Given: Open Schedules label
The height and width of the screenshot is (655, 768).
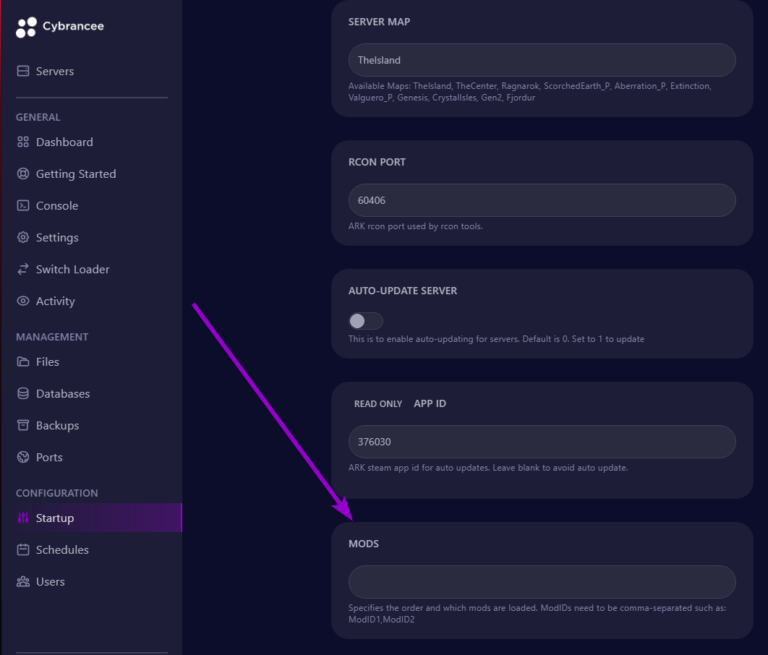Looking at the screenshot, I should click(62, 550).
